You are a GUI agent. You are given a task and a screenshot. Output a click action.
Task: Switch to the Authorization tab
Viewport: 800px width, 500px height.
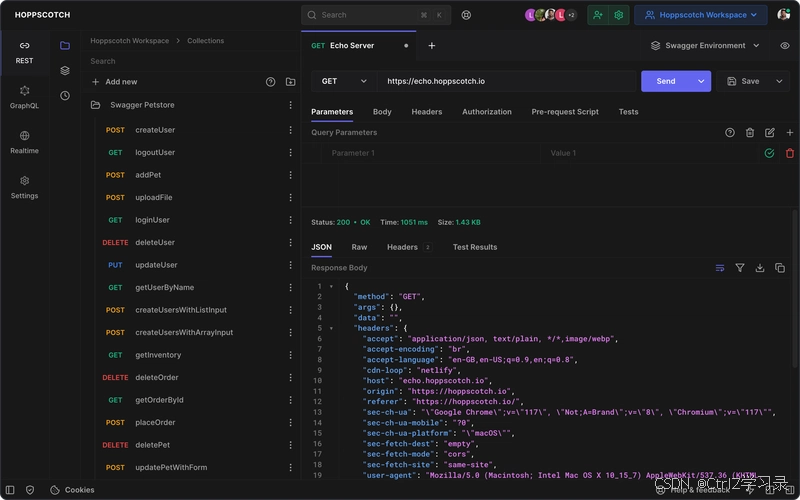(487, 112)
